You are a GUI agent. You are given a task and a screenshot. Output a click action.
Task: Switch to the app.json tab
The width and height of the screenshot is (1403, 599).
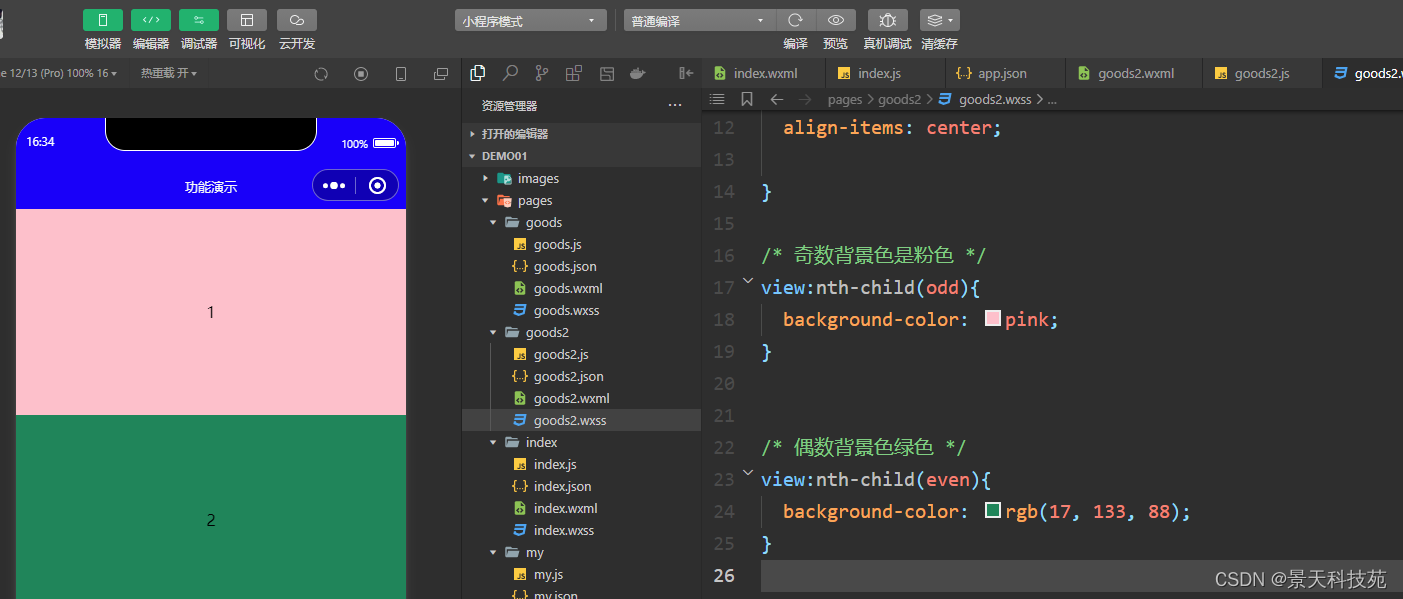pos(1005,73)
